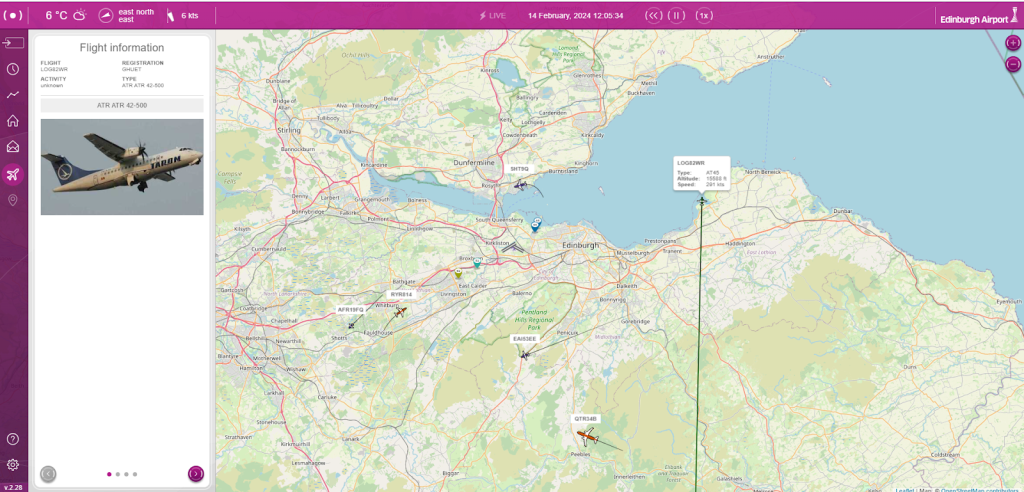Viewport: 1024px width, 492px height.
Task: Select the QTR34B aircraft on the map
Action: coord(586,435)
